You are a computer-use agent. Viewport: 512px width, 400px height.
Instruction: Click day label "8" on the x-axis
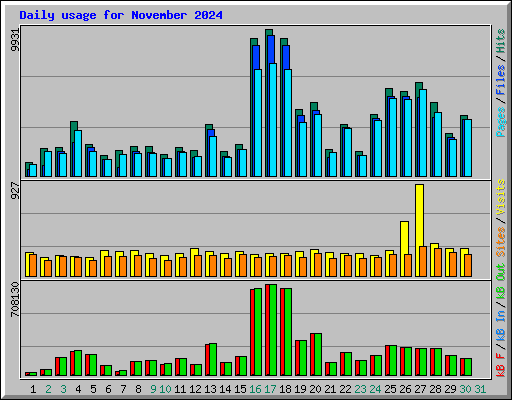[x=138, y=389]
